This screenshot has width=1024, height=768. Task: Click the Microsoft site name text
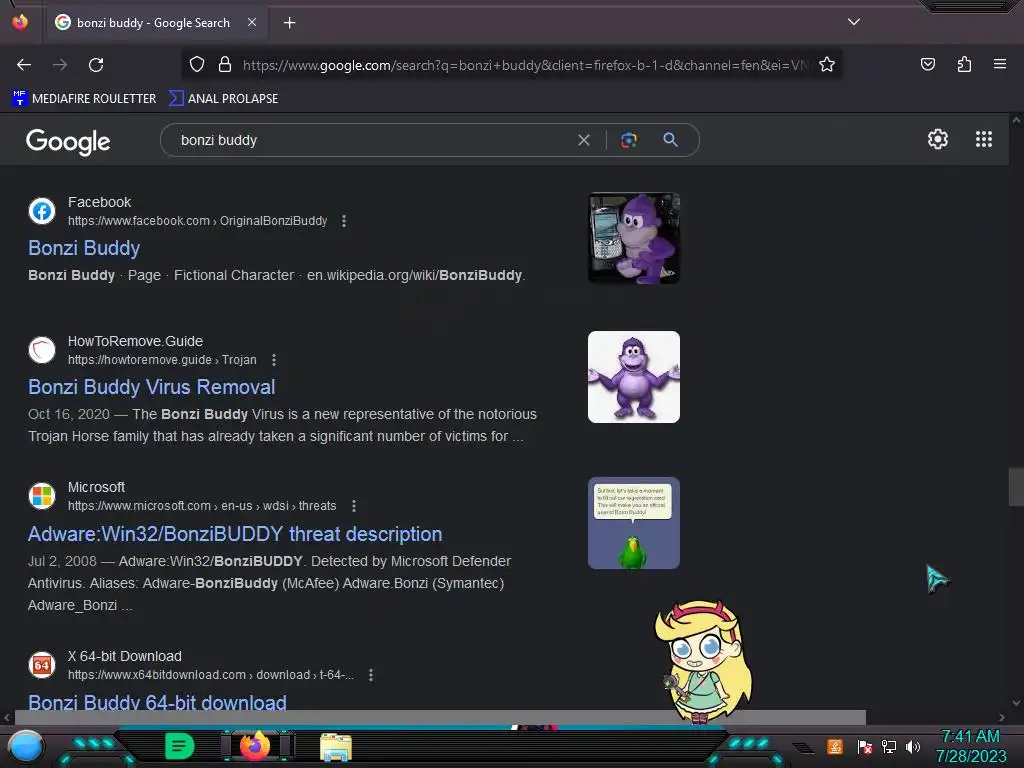pyautogui.click(x=96, y=487)
